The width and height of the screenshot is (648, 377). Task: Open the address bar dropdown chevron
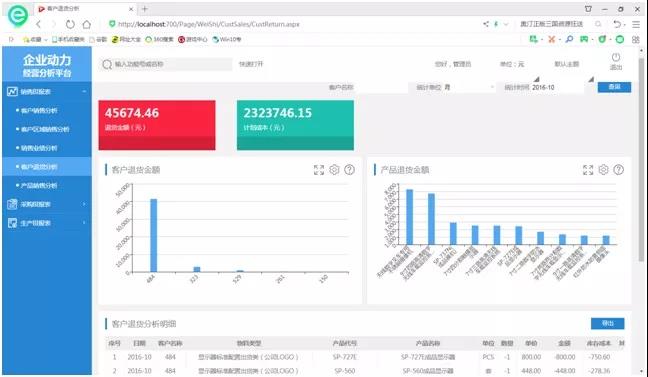point(506,24)
